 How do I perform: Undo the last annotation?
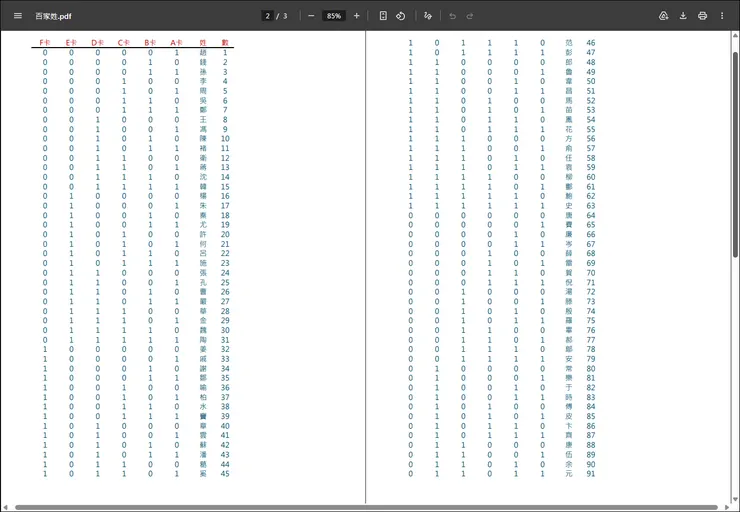[453, 16]
